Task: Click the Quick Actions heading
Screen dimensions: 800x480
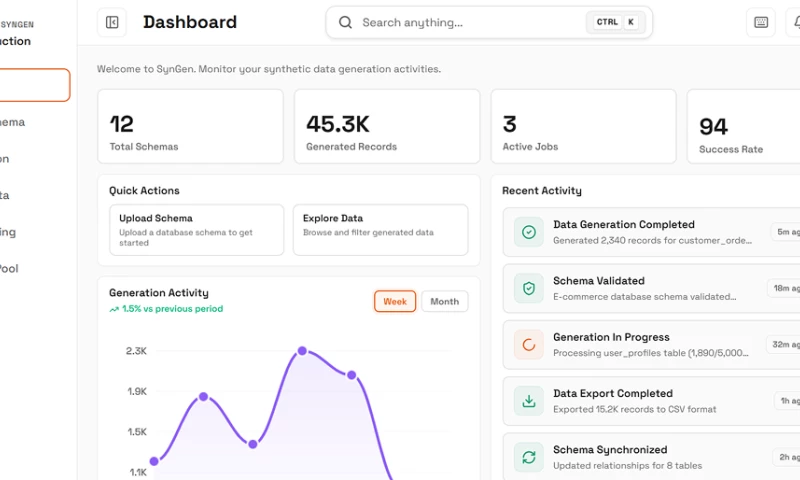Action: pos(144,191)
